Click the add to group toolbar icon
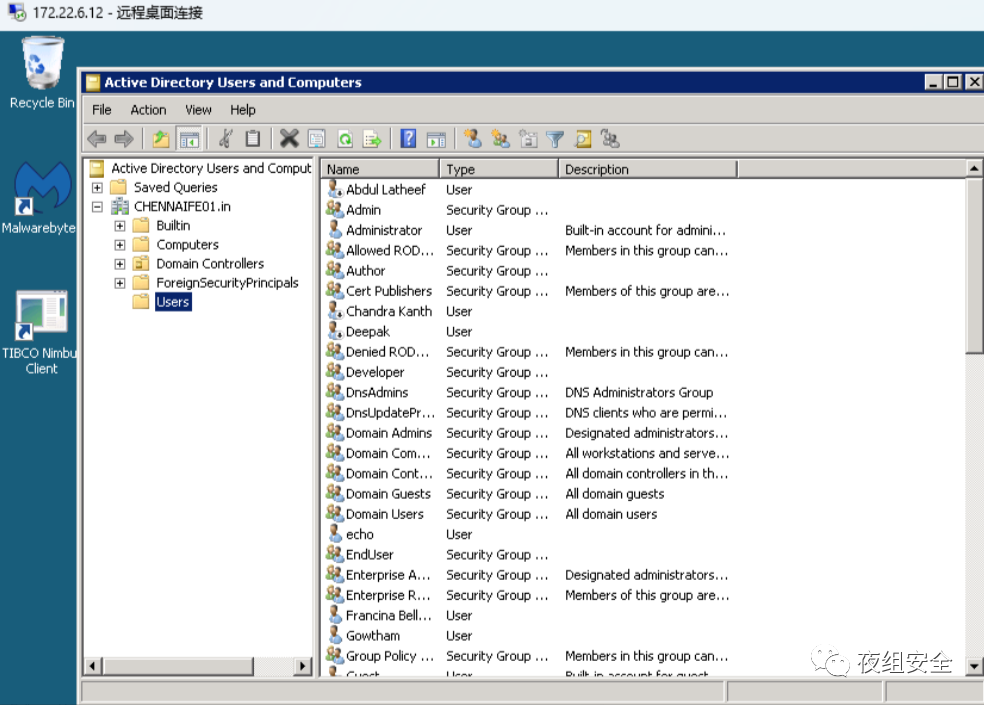Screen dimensions: 984x705 click(x=610, y=139)
